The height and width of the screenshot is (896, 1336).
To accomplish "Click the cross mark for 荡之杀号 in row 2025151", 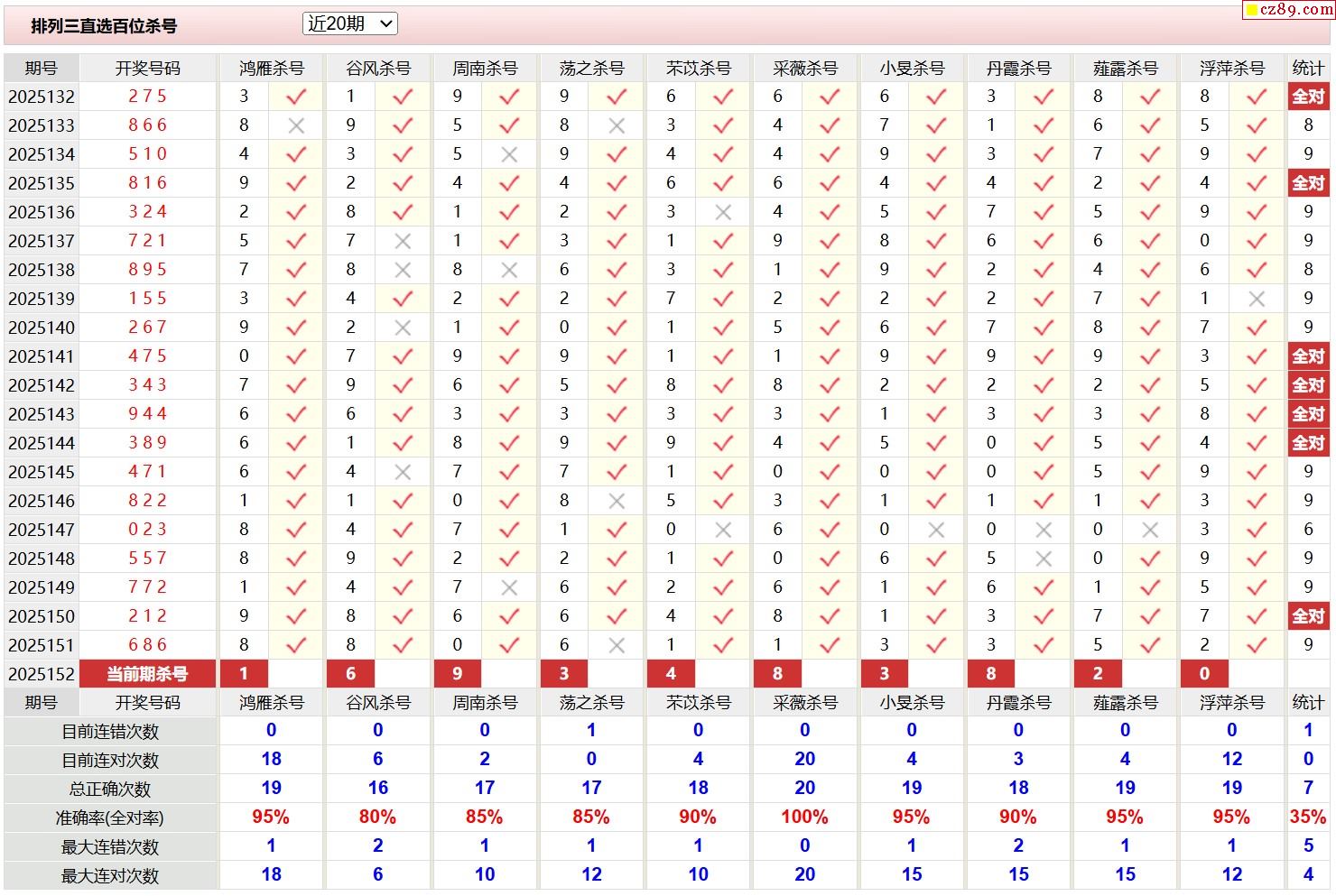I will tap(617, 645).
